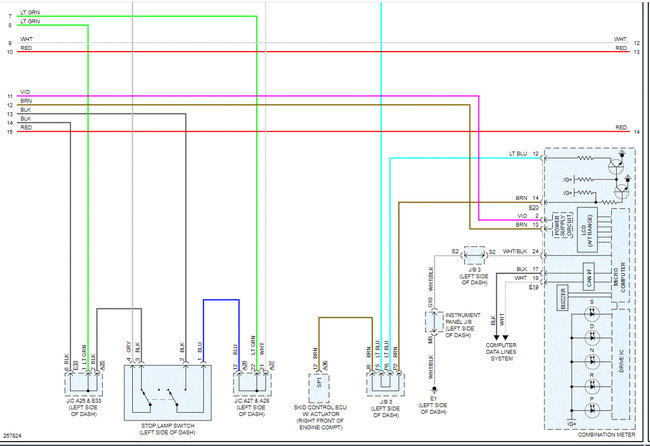
Task: Select the LT GRN label on wire 7
Action: point(30,13)
